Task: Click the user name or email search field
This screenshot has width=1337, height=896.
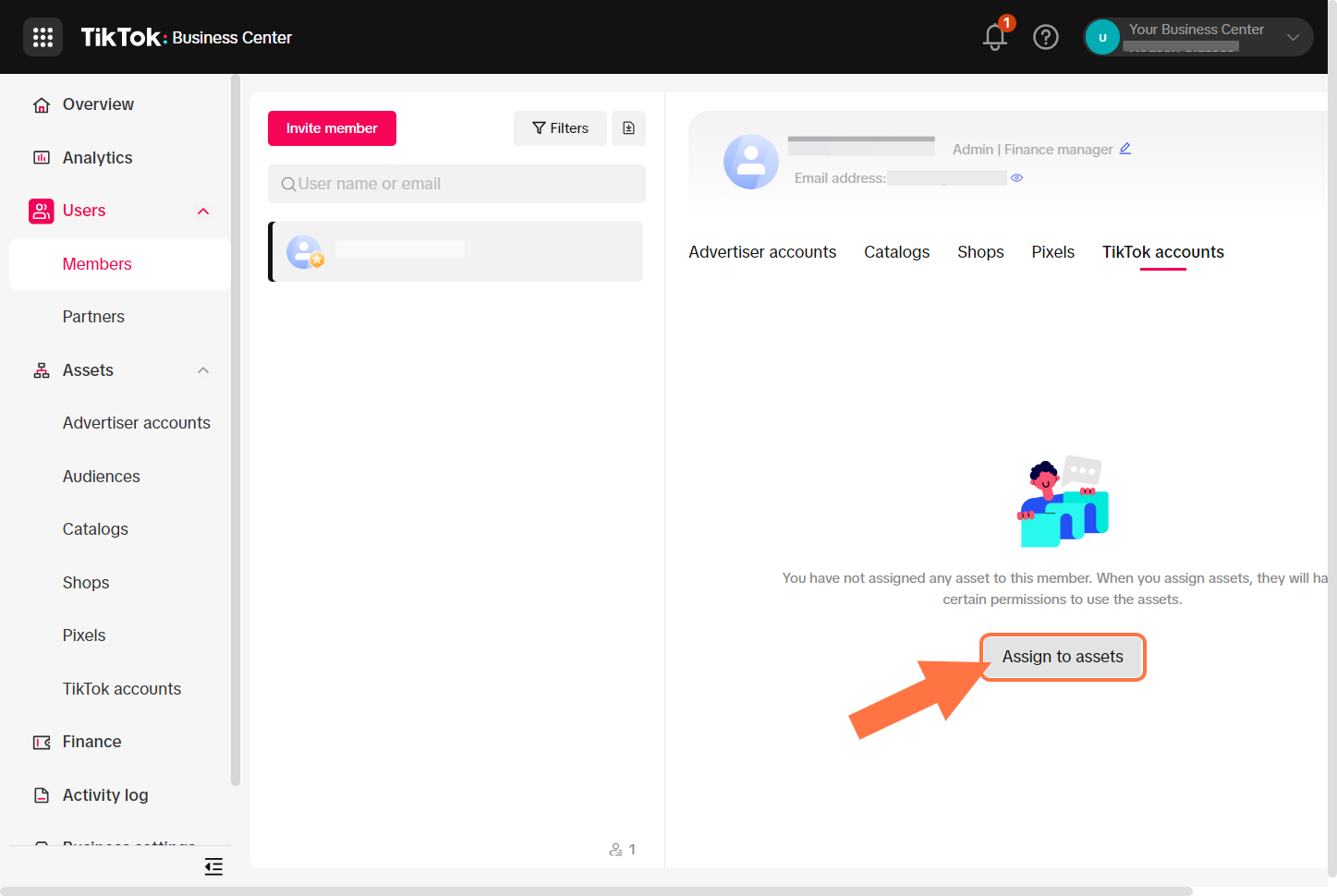Action: click(456, 184)
